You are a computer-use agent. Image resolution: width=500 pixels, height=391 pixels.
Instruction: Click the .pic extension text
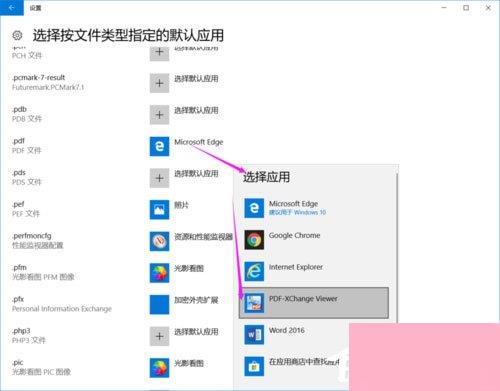(18, 363)
